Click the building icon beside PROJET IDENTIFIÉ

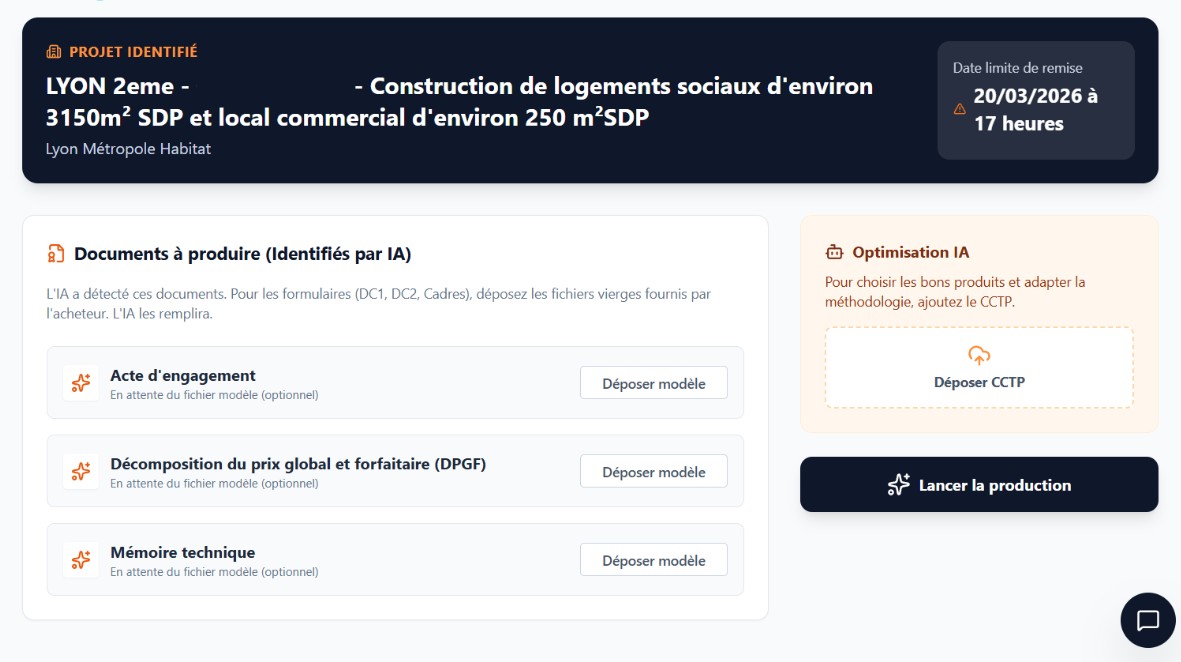point(53,52)
